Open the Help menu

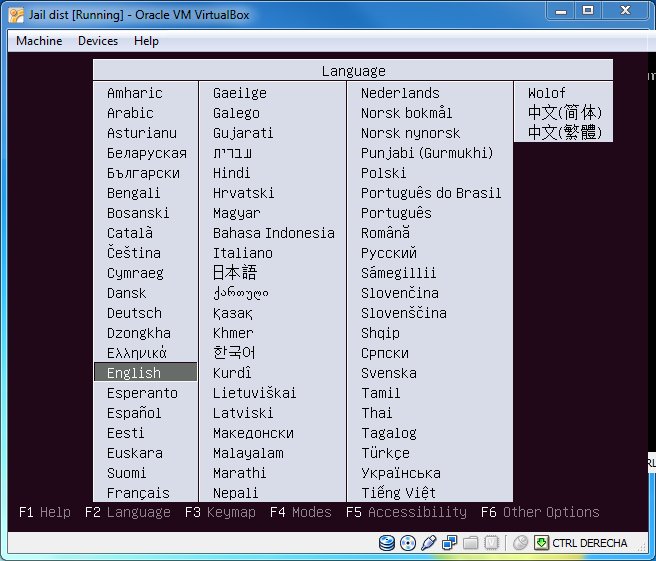[146, 41]
